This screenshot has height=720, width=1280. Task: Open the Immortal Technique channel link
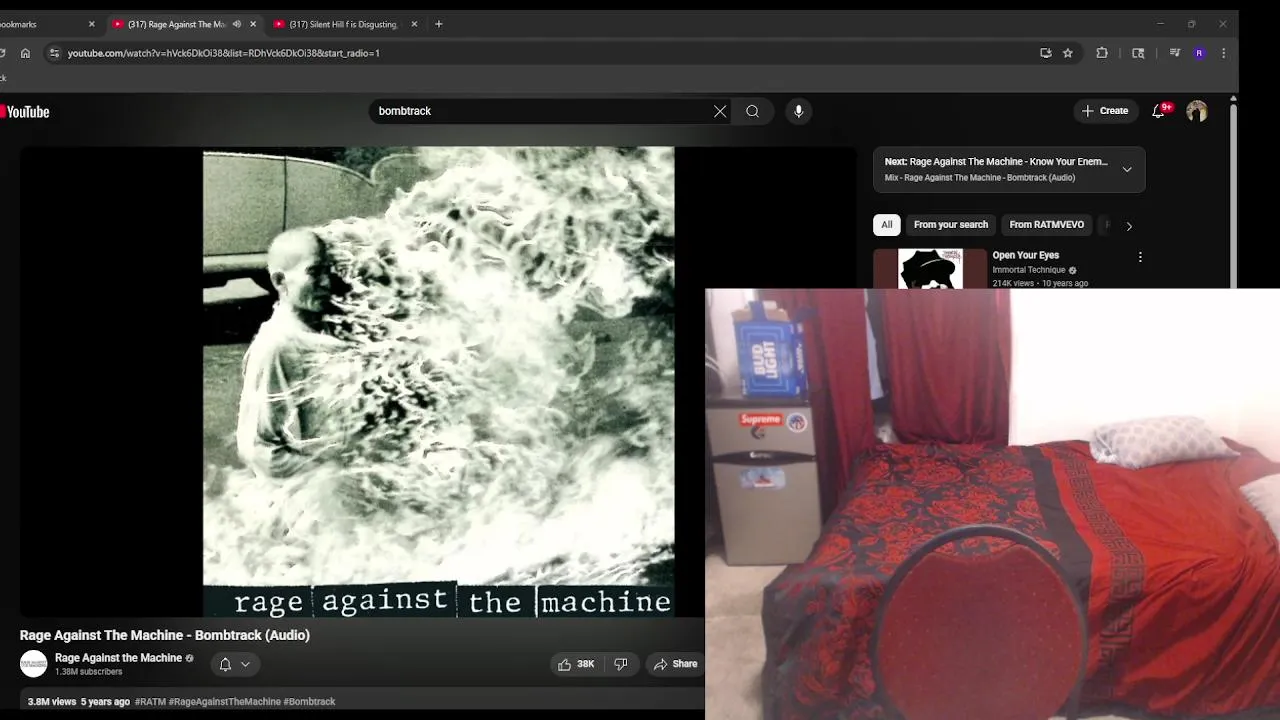point(1028,270)
